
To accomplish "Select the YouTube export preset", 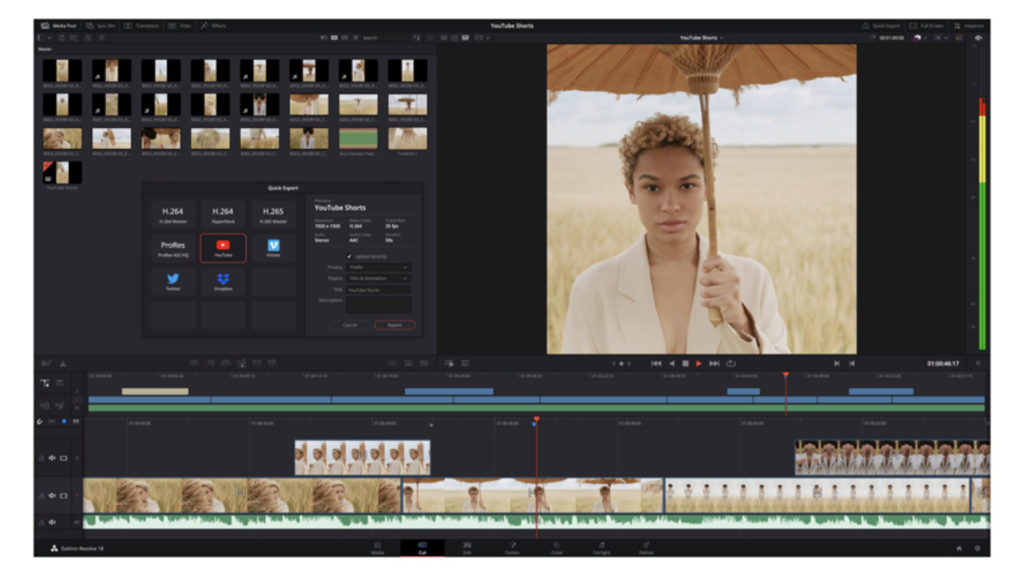I will [x=223, y=248].
